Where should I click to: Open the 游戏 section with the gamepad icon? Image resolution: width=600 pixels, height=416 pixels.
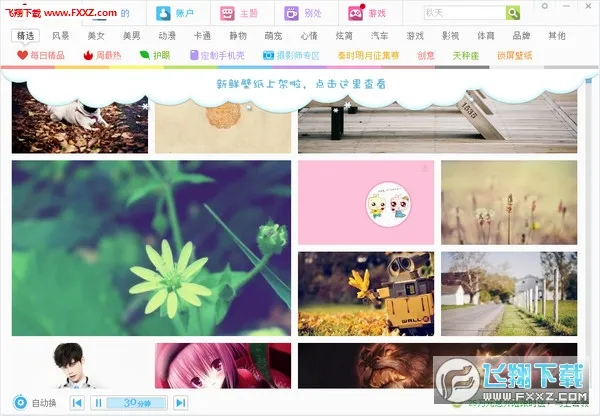click(367, 13)
